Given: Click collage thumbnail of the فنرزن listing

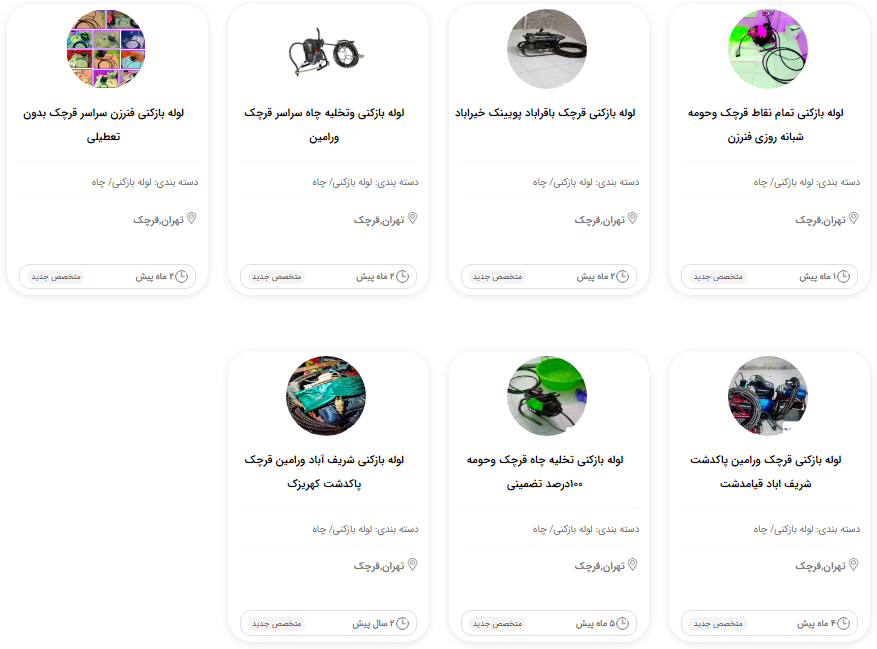Looking at the screenshot, I should 106,49.
